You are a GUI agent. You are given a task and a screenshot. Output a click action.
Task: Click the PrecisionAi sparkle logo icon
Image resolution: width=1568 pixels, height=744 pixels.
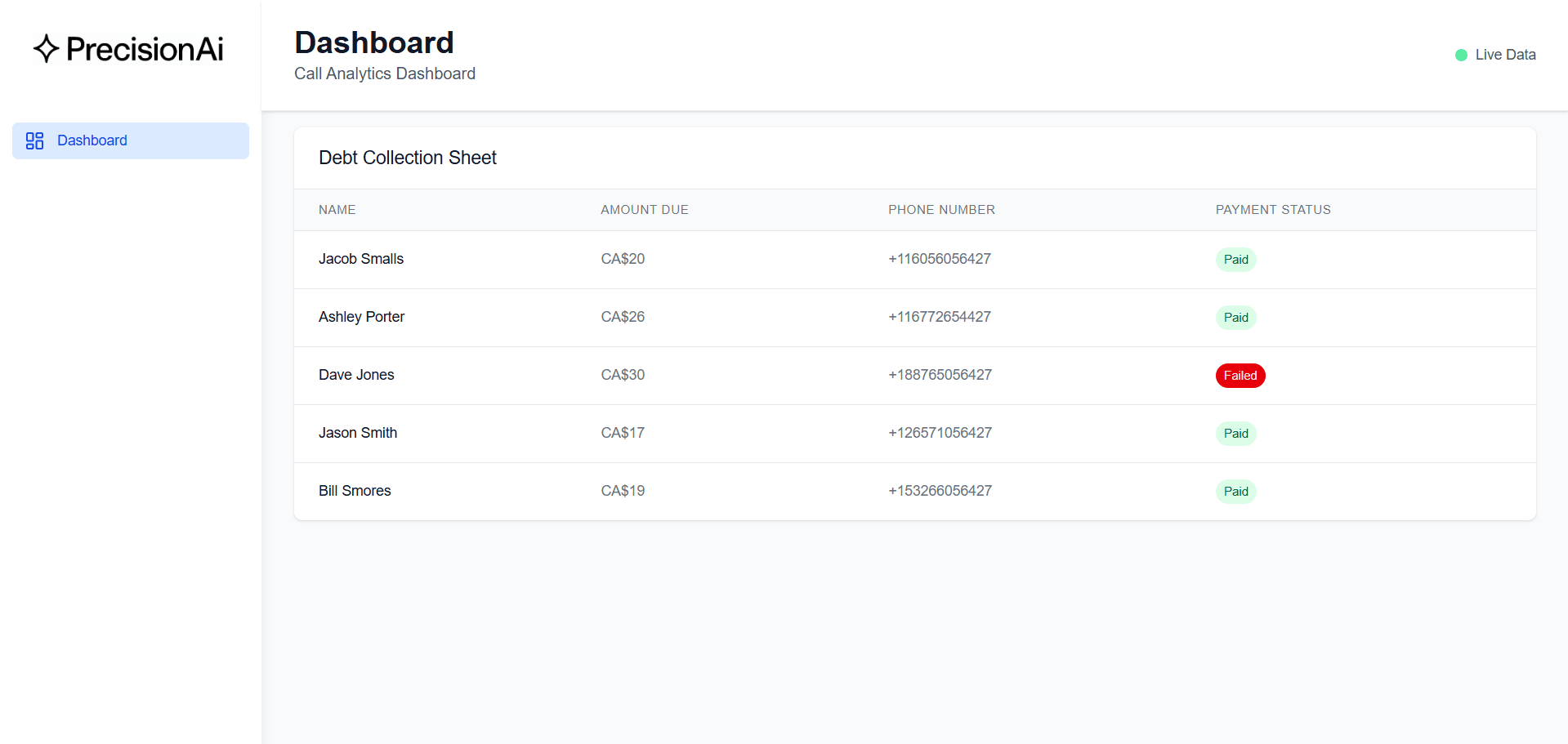[47, 49]
